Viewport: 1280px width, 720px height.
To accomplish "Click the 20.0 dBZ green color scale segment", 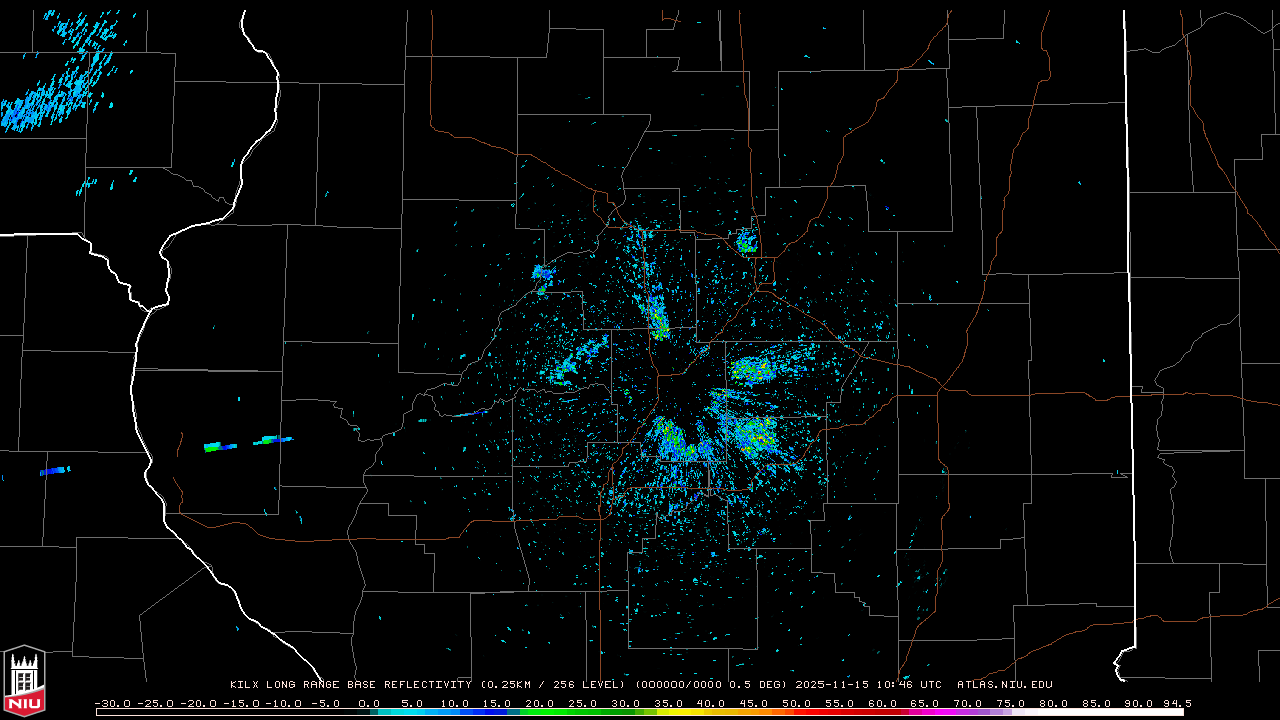I will [540, 712].
